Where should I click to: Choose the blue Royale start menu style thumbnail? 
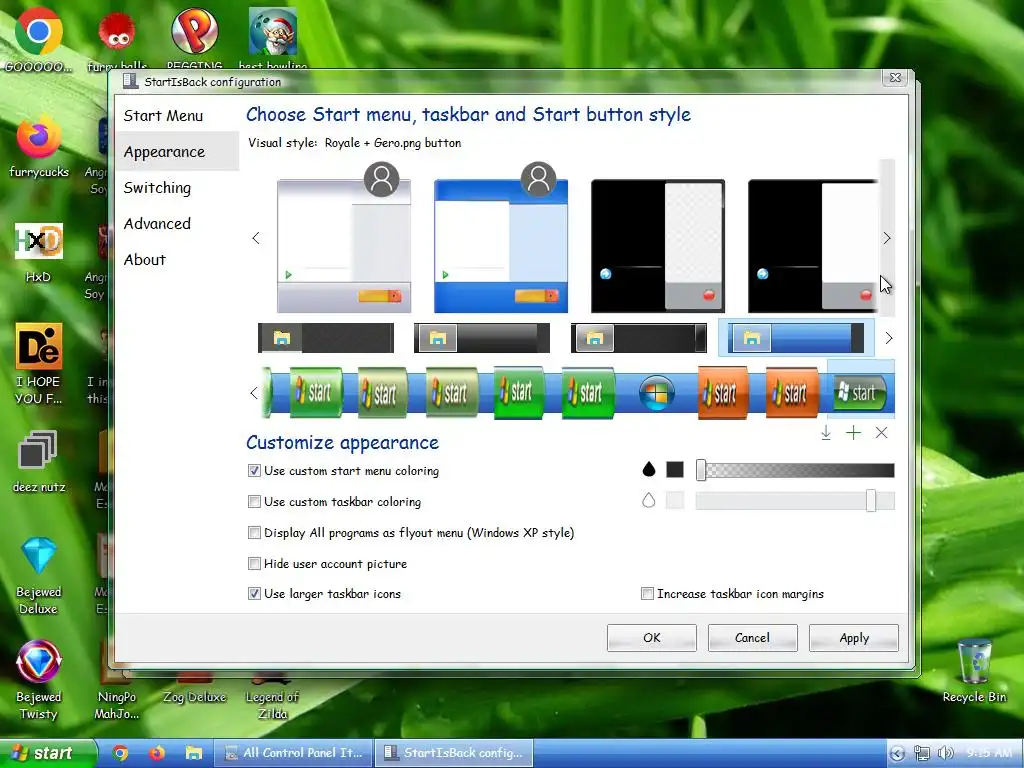pyautogui.click(x=501, y=246)
